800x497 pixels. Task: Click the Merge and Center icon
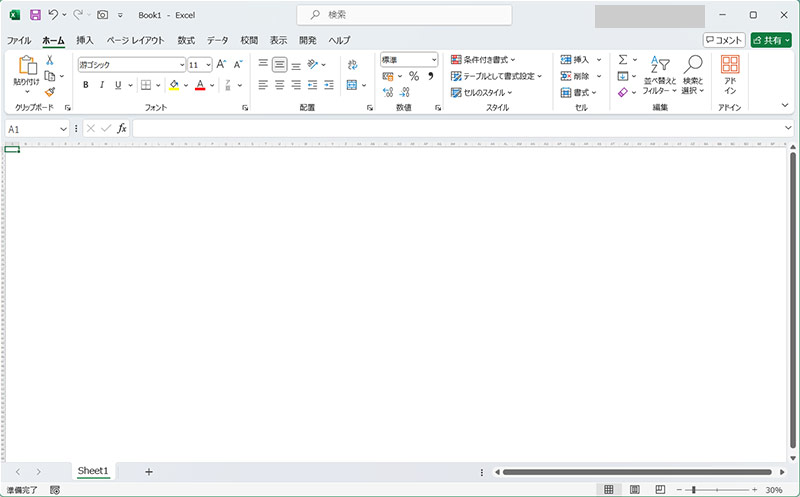[352, 85]
